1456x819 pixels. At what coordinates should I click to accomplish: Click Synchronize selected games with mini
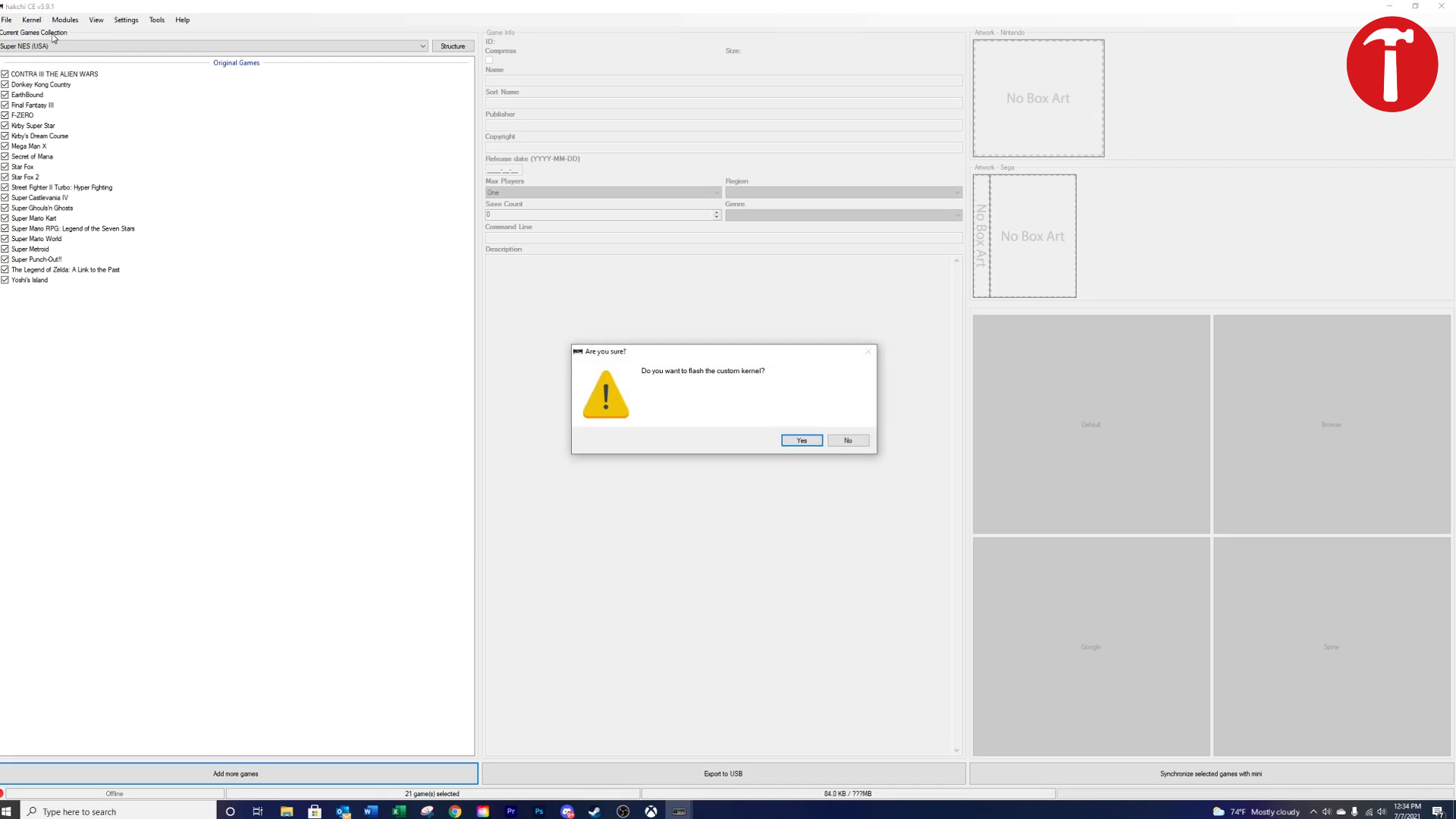[1211, 773]
